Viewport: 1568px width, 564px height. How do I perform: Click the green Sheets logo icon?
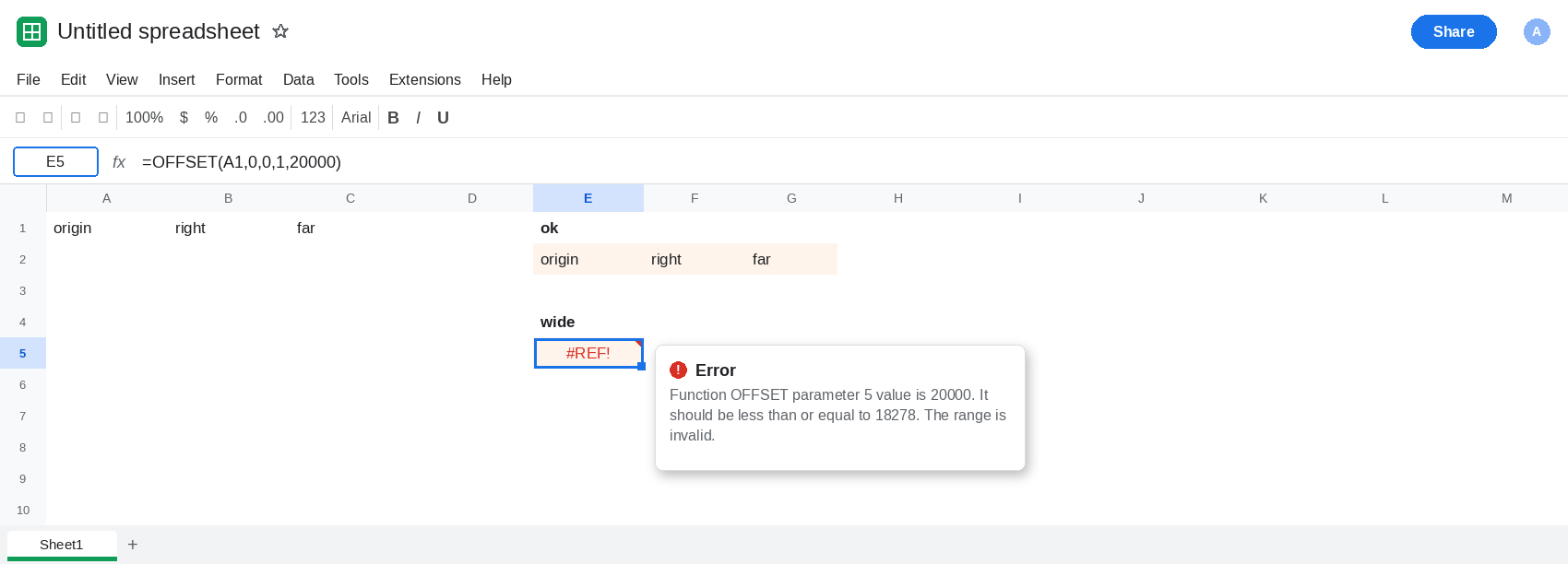tap(31, 31)
